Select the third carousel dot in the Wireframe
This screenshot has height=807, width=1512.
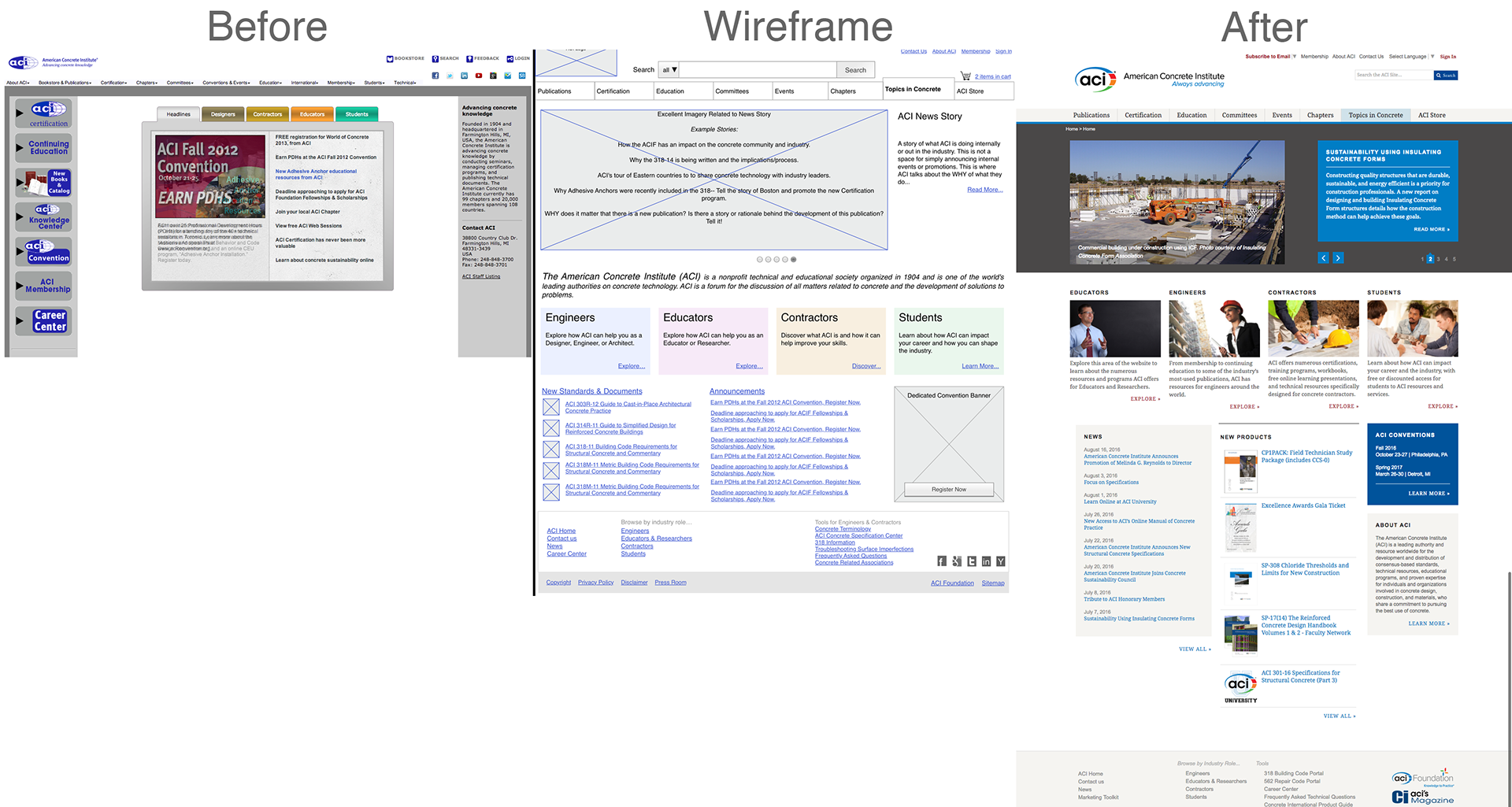click(776, 259)
